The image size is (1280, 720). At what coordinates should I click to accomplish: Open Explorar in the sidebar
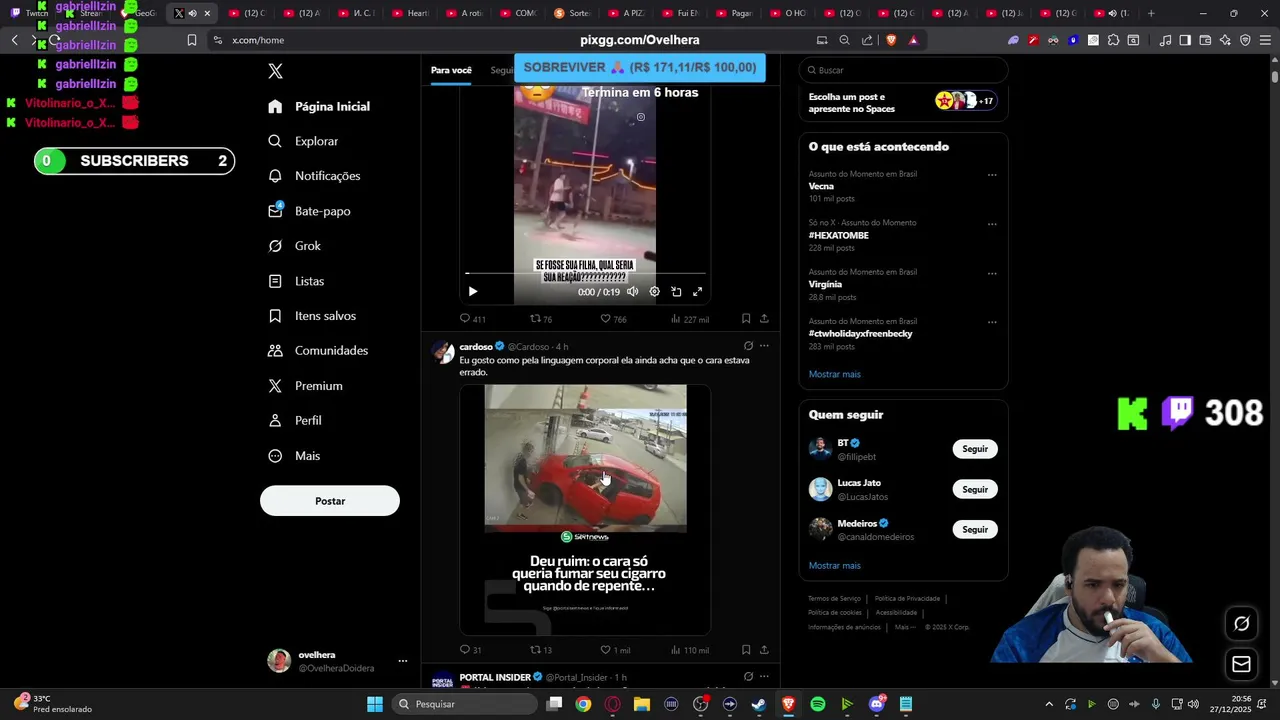click(x=303, y=141)
